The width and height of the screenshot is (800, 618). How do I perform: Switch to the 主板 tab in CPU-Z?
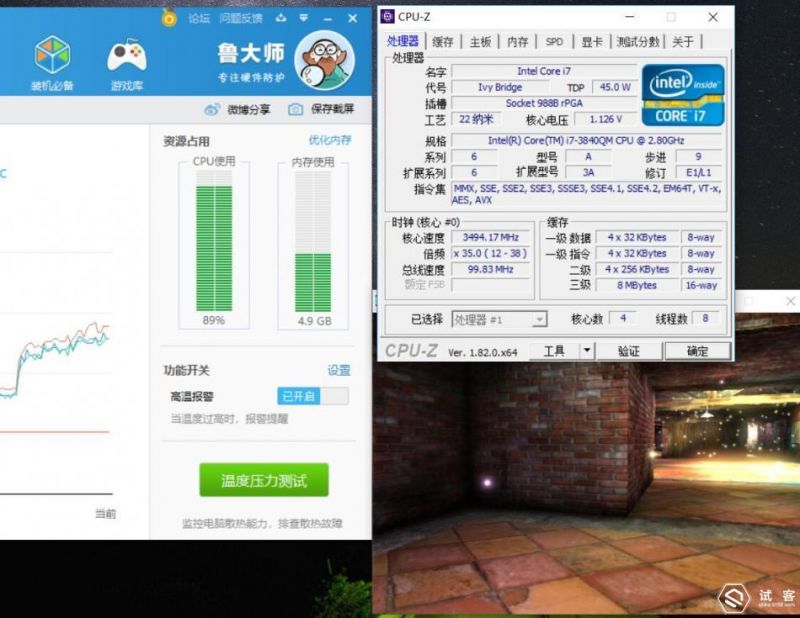tap(480, 42)
